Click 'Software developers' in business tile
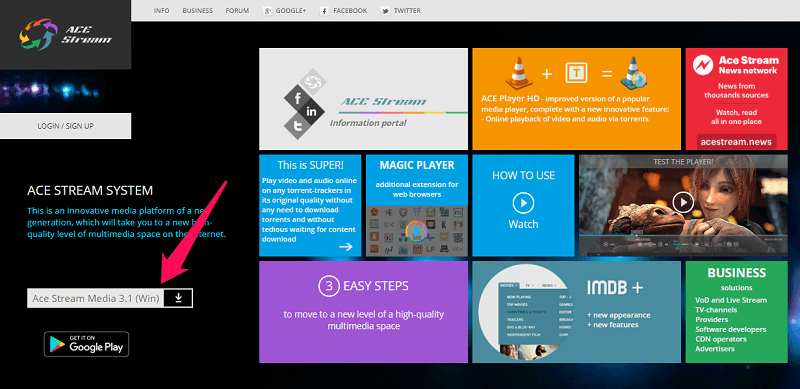The height and width of the screenshot is (389, 800). tap(730, 329)
